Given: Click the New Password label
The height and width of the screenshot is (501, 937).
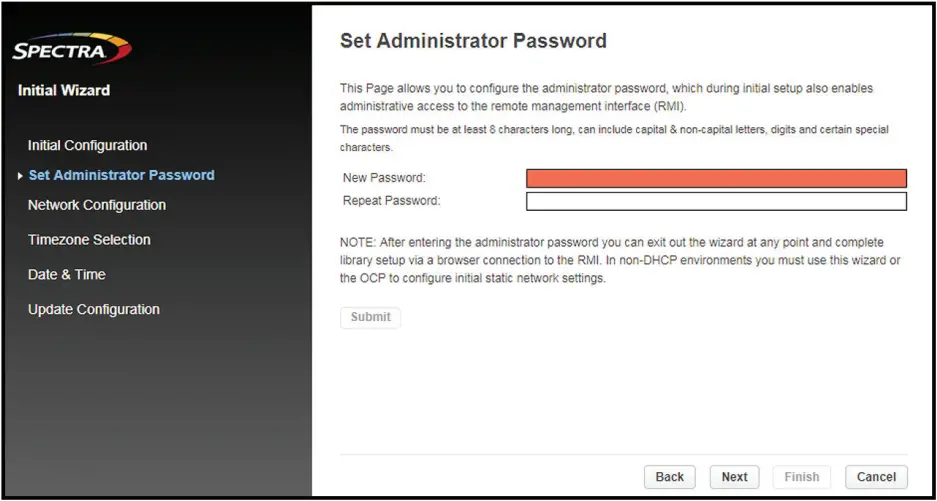Looking at the screenshot, I should coord(384,178).
